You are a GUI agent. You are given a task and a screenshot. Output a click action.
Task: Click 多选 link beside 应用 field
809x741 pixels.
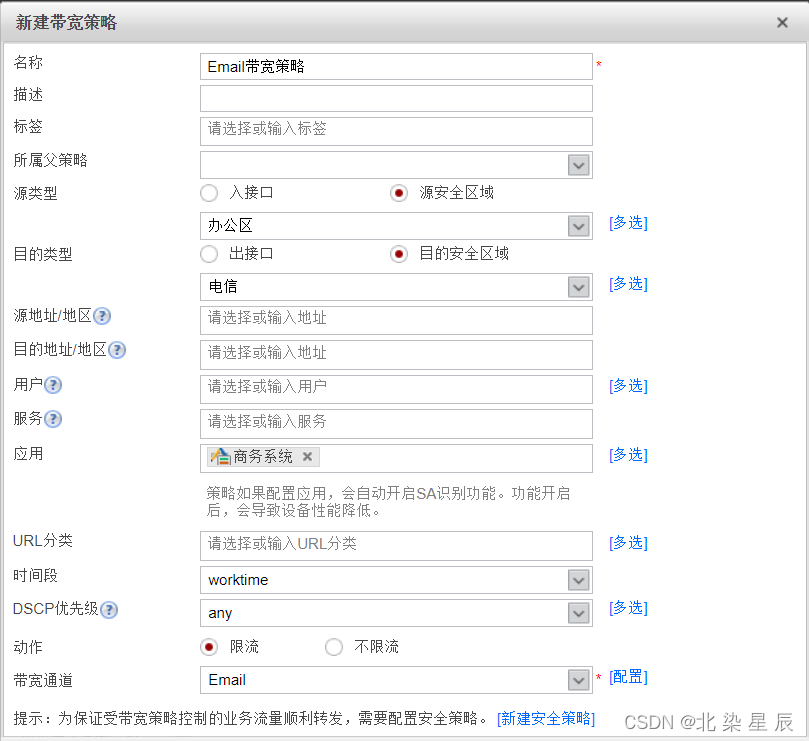click(628, 455)
